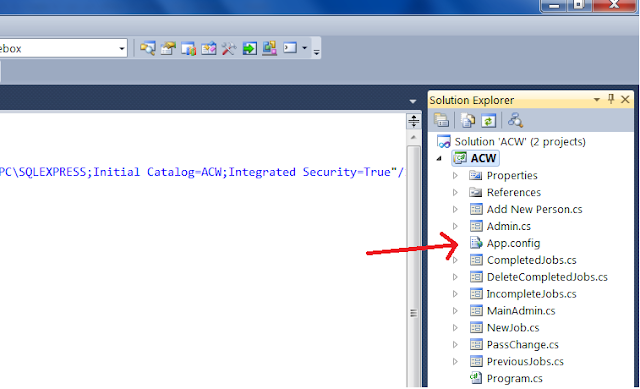Expand the Properties folder node
640x389 pixels.
[456, 176]
